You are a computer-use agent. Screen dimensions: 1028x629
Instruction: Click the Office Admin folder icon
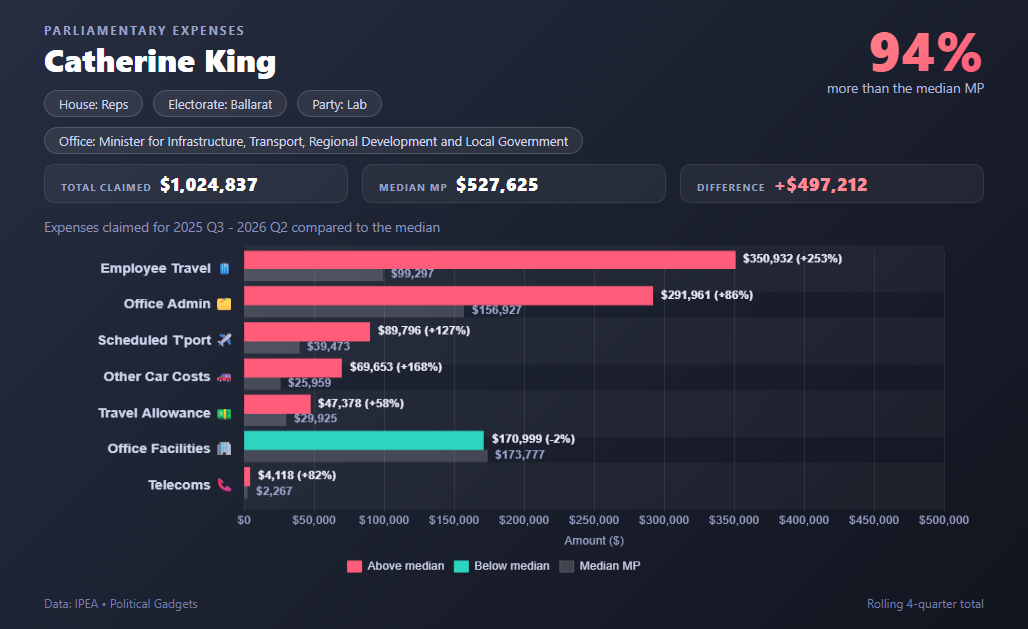[x=224, y=304]
